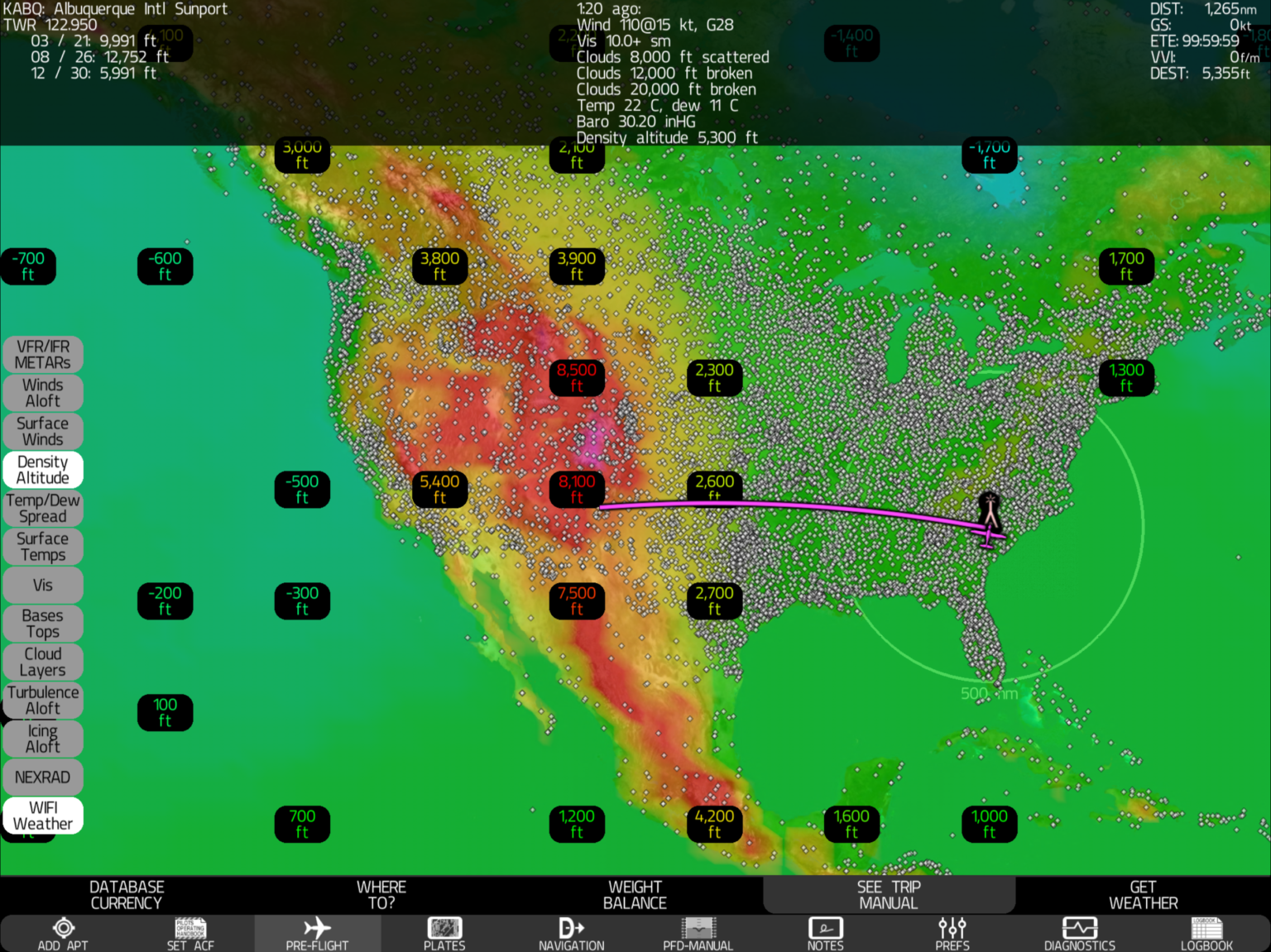Open the PLATES viewer

pyautogui.click(x=444, y=932)
